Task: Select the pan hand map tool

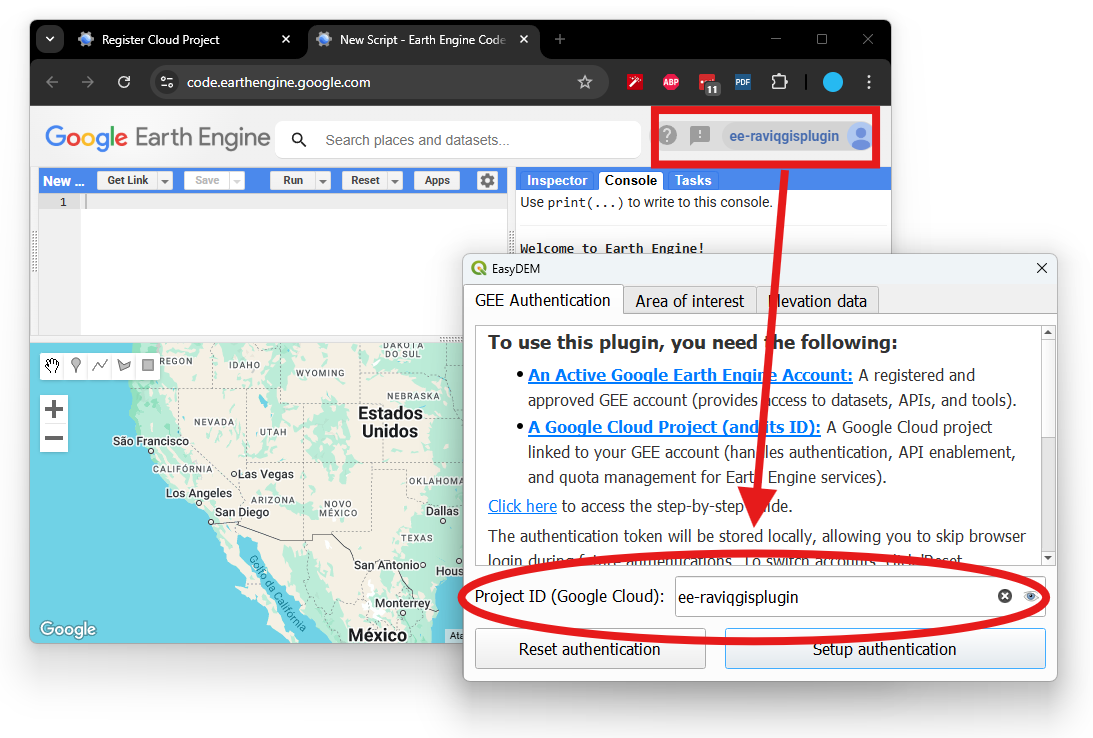Action: [53, 366]
